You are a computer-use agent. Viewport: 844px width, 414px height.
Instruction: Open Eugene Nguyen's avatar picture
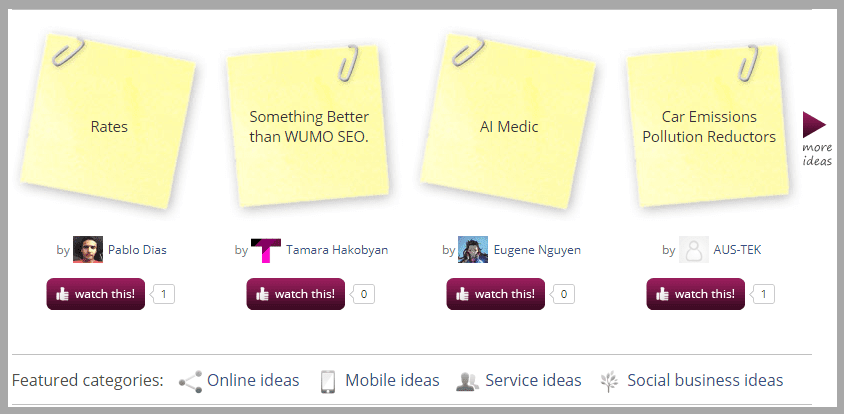(473, 250)
